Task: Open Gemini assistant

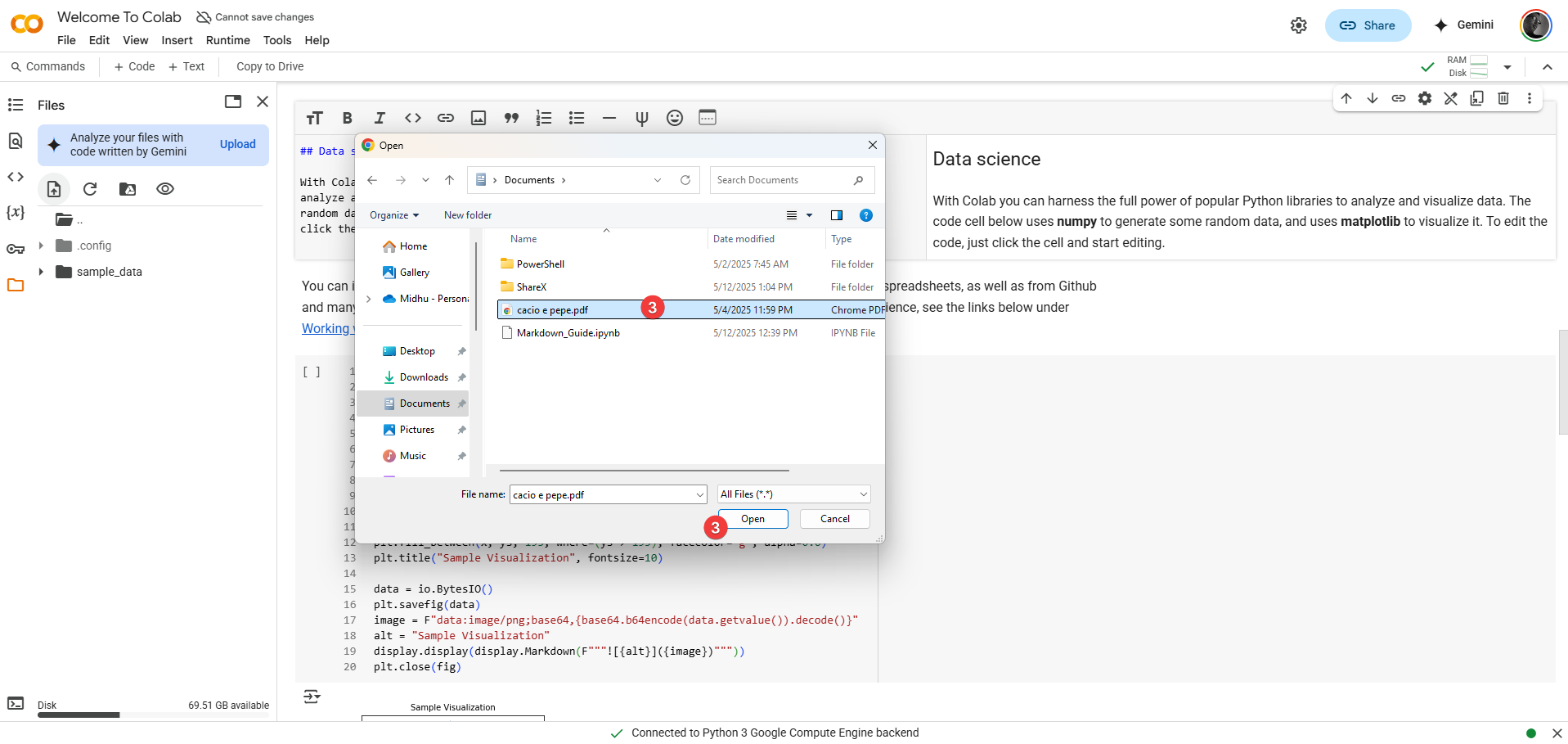Action: click(x=1464, y=25)
